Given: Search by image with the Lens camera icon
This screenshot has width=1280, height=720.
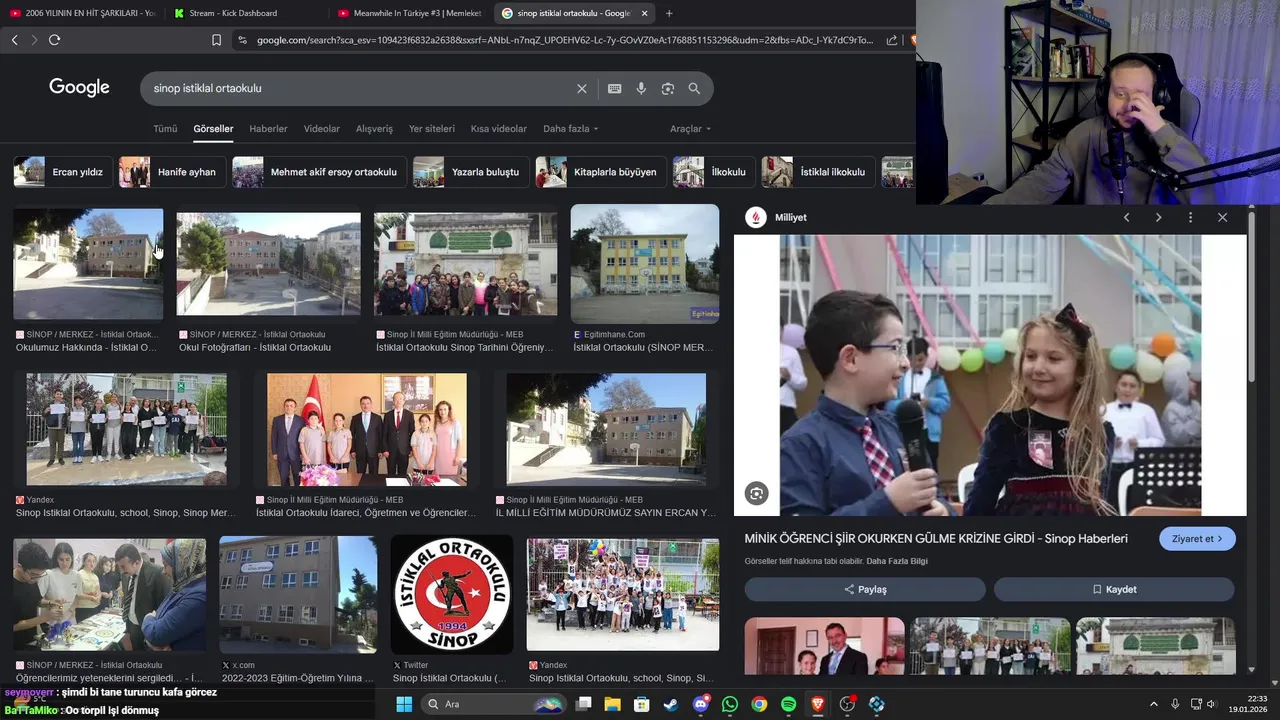Looking at the screenshot, I should click(x=668, y=88).
